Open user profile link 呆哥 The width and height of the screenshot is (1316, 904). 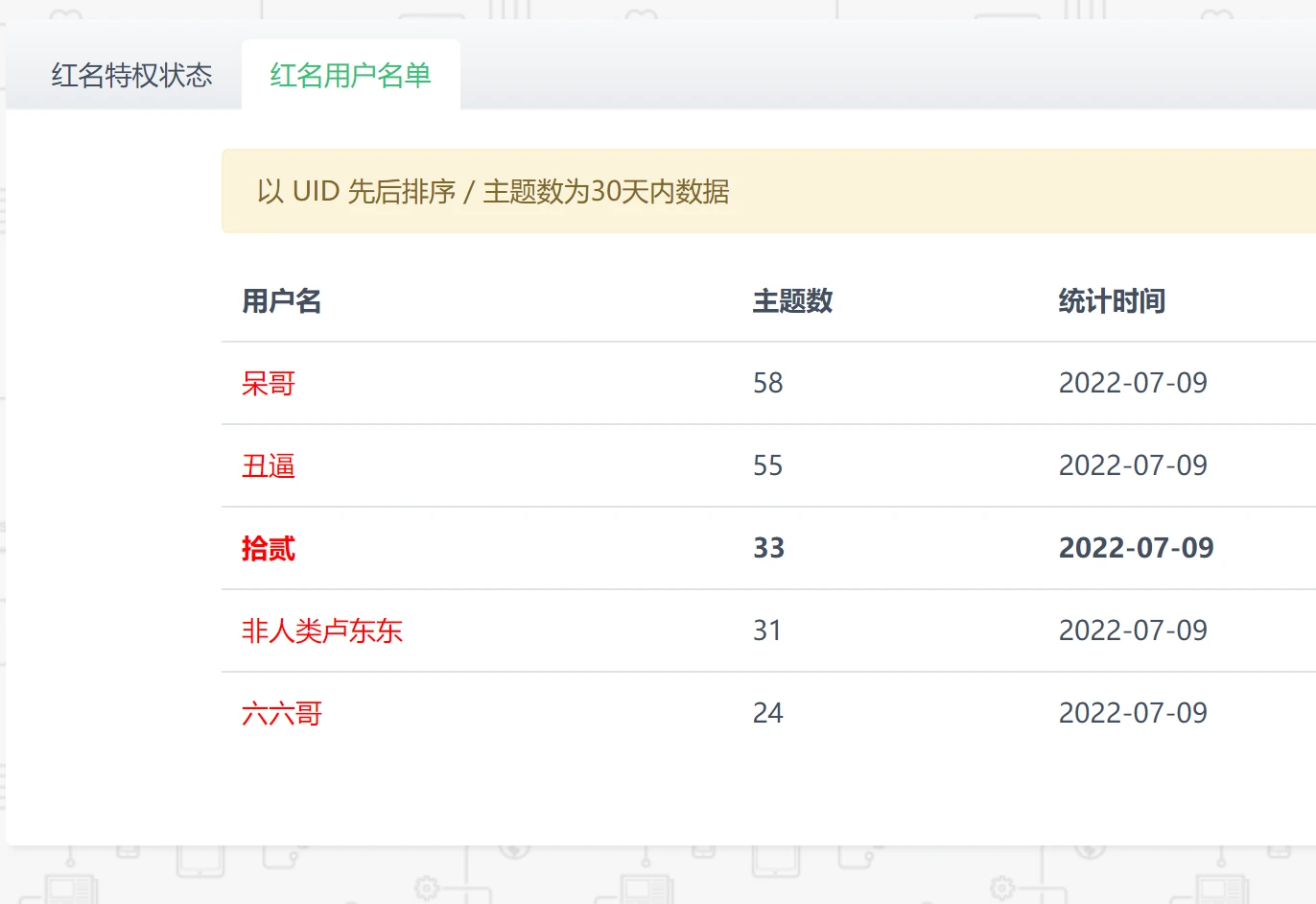[x=269, y=384]
